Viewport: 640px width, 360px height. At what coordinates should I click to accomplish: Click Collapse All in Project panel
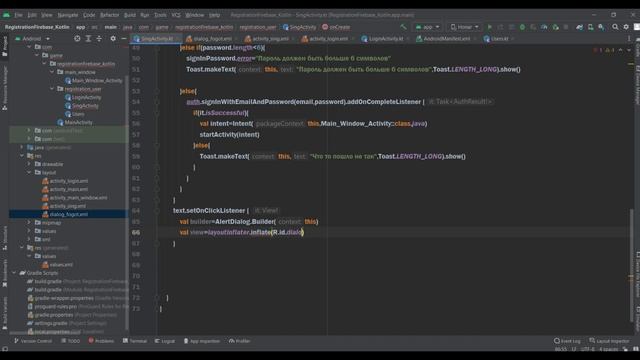[x=99, y=38]
